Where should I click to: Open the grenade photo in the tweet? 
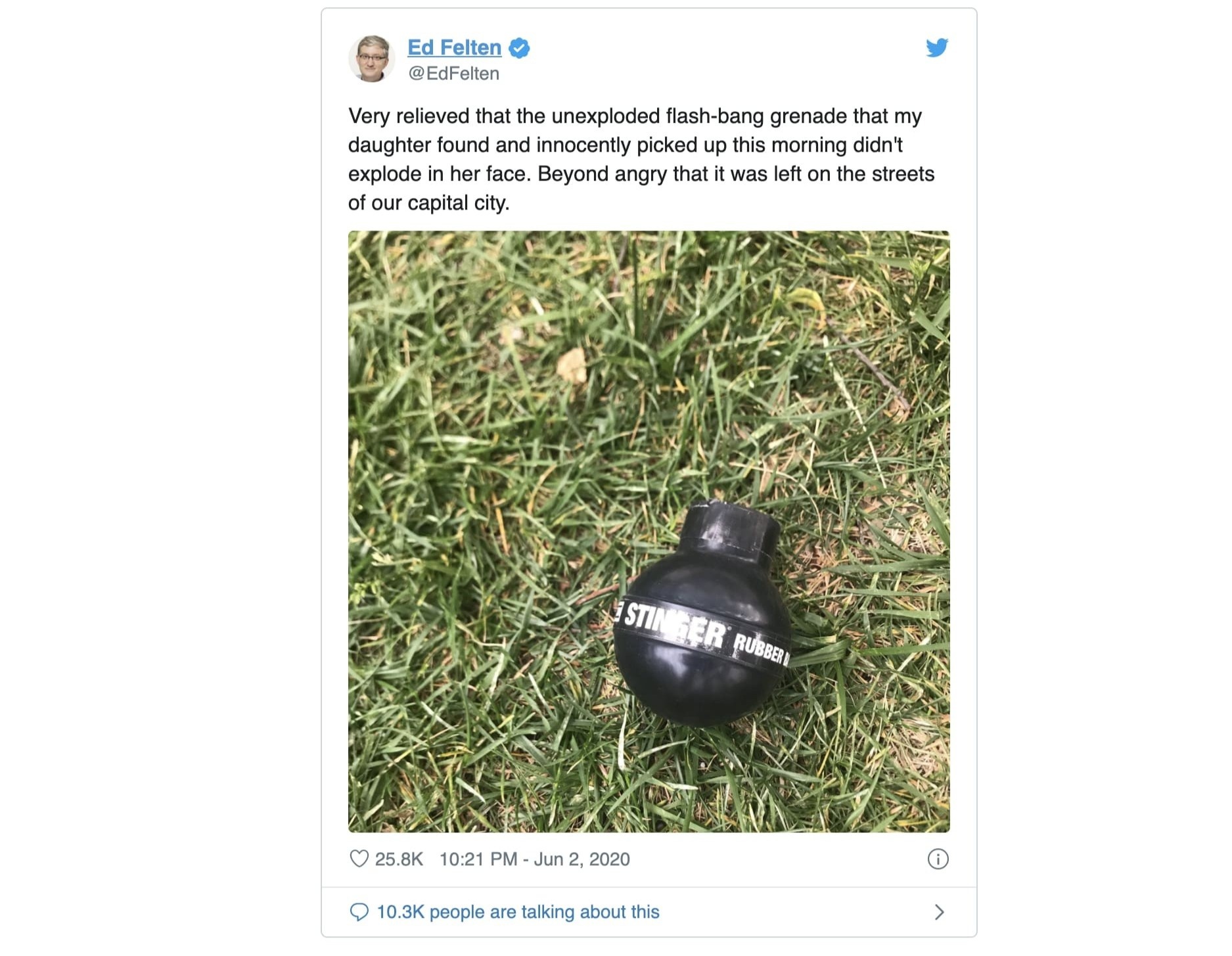(649, 532)
